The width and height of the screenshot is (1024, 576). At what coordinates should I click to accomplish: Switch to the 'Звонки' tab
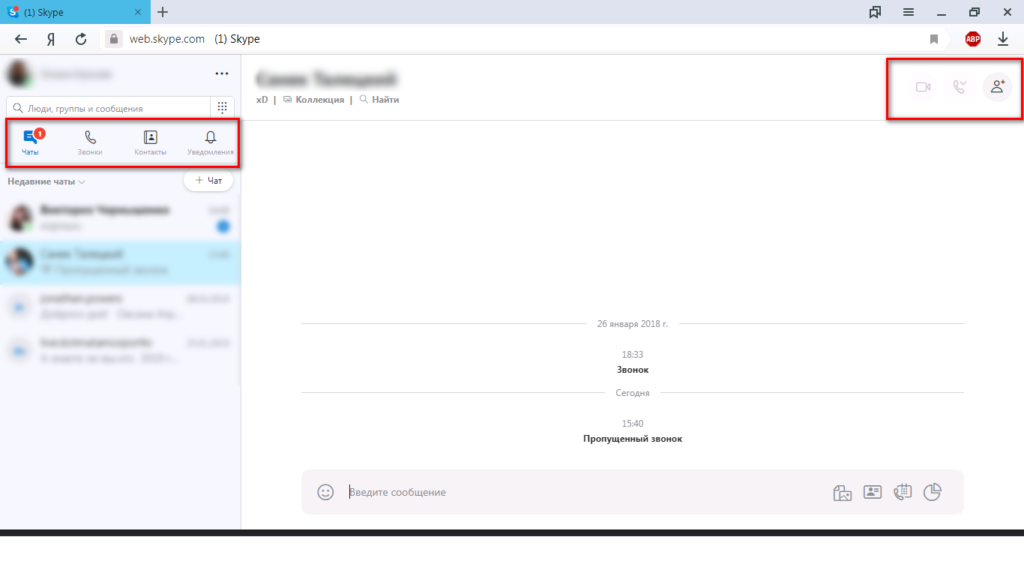click(x=90, y=143)
